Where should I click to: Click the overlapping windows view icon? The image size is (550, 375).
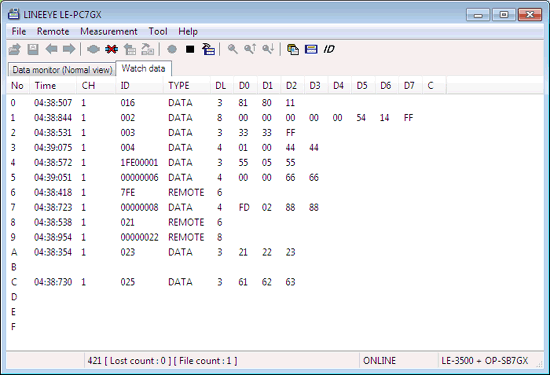pyautogui.click(x=293, y=49)
